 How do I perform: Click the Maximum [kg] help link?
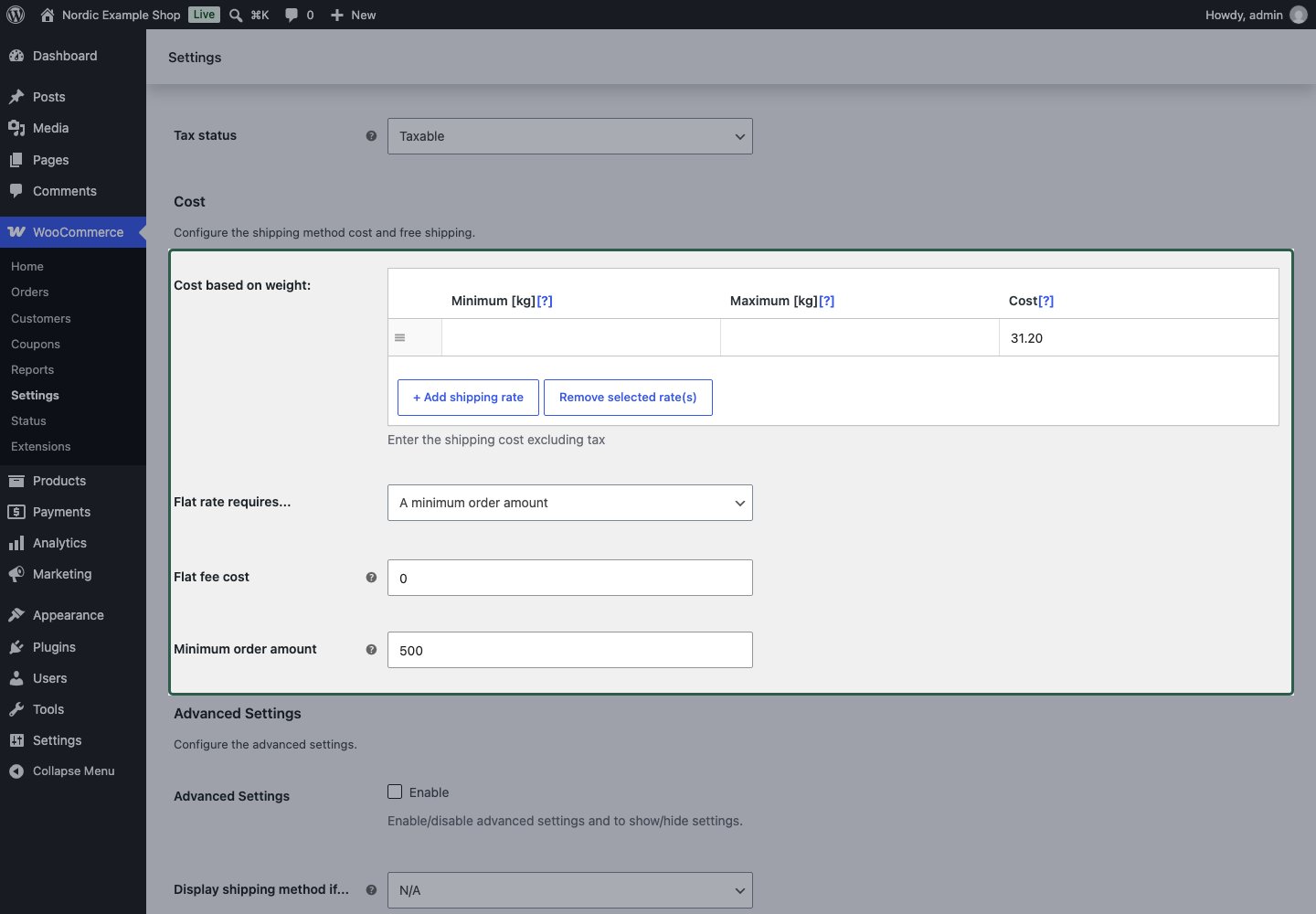pos(826,301)
